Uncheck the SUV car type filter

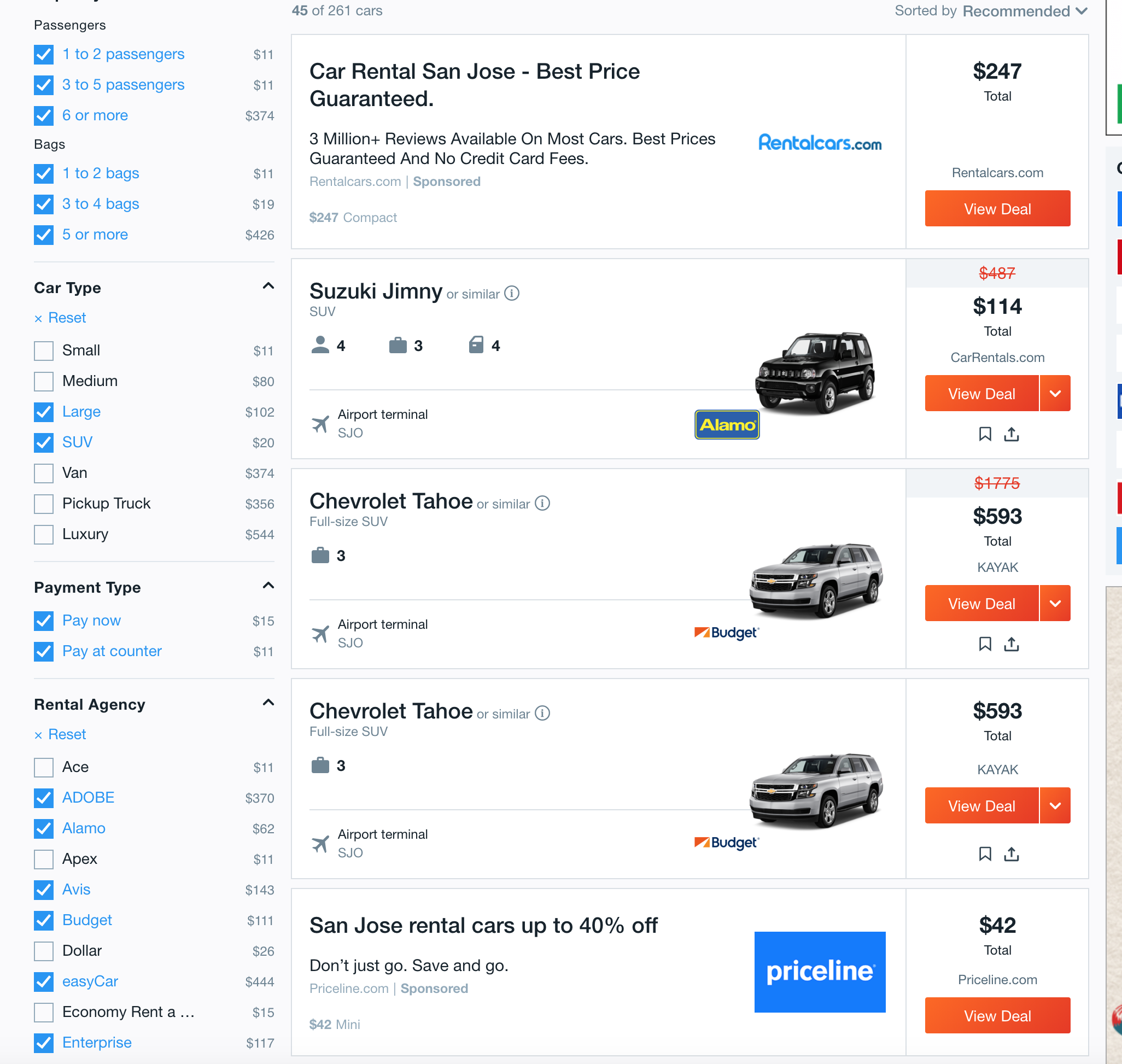coord(44,442)
